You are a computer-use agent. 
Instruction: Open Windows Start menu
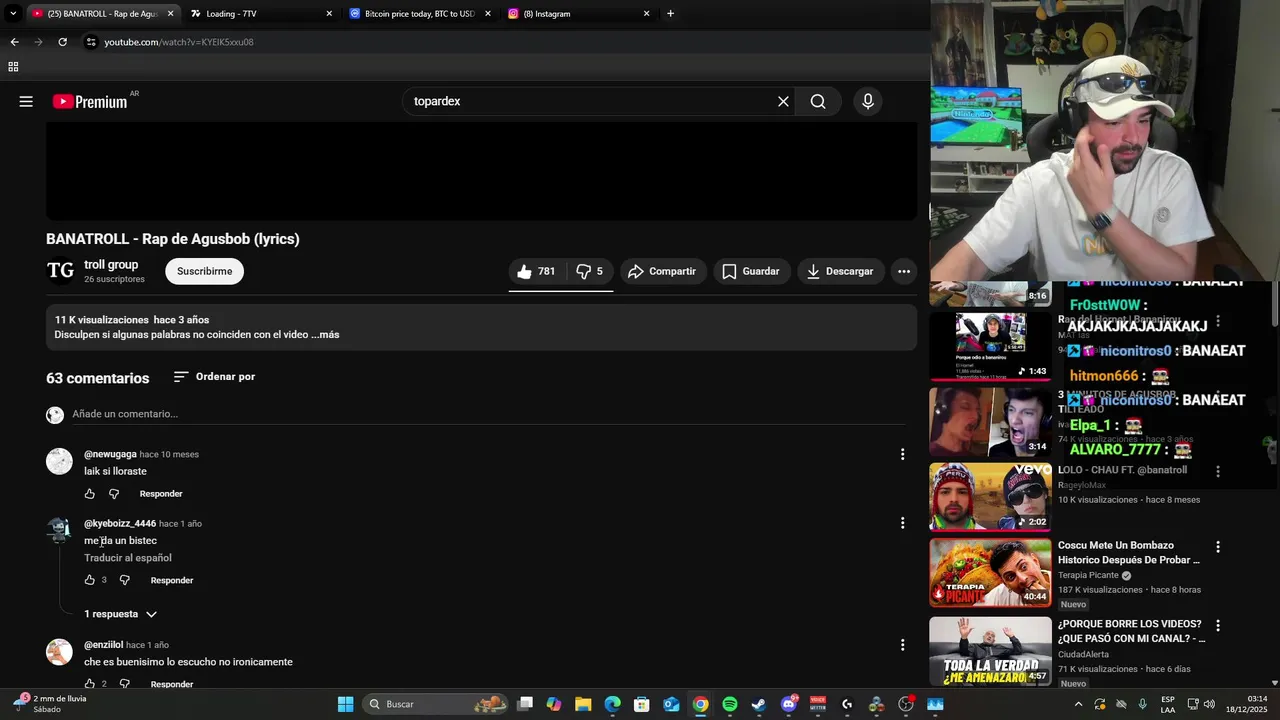pos(345,704)
